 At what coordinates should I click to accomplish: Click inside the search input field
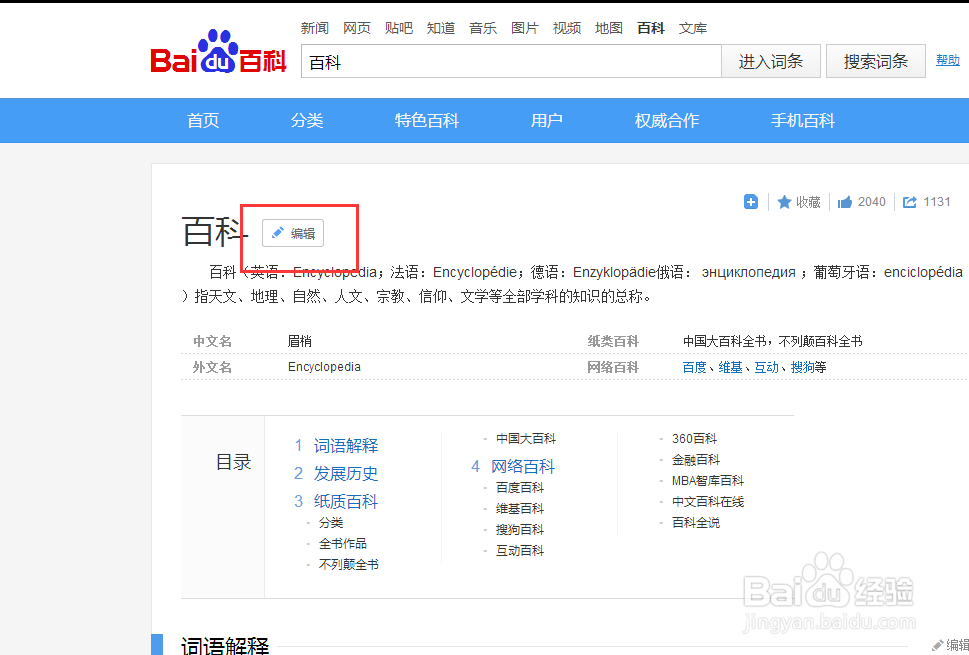[x=510, y=60]
